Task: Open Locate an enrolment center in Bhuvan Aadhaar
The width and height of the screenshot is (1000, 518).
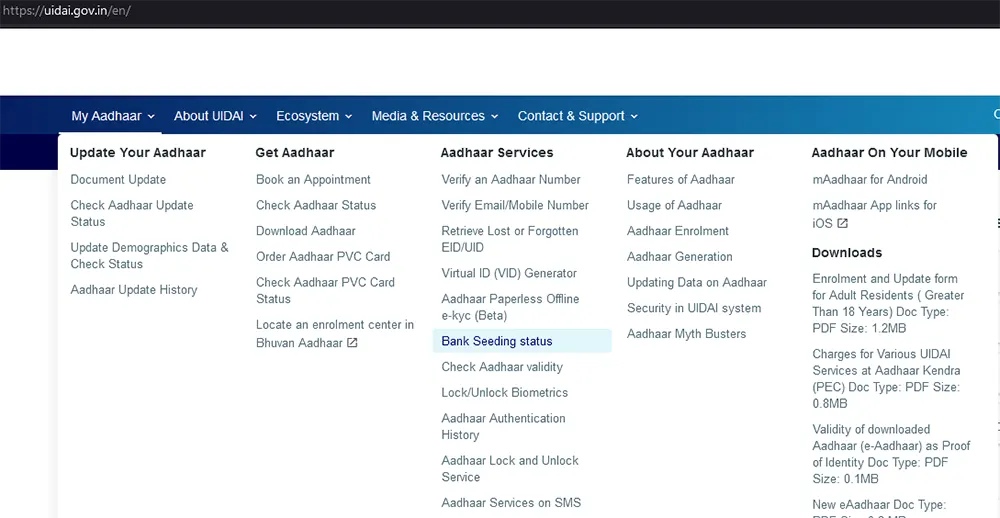Action: pyautogui.click(x=335, y=334)
